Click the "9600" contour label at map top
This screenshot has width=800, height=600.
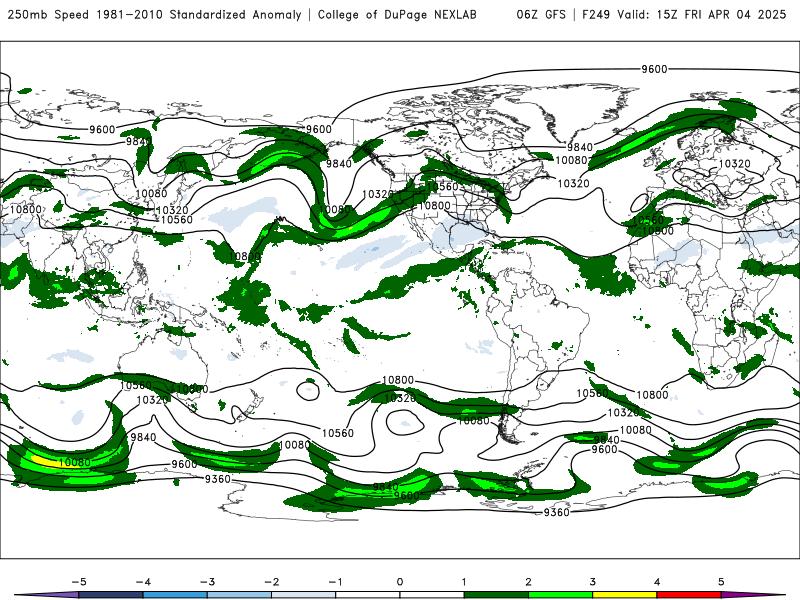654,69
